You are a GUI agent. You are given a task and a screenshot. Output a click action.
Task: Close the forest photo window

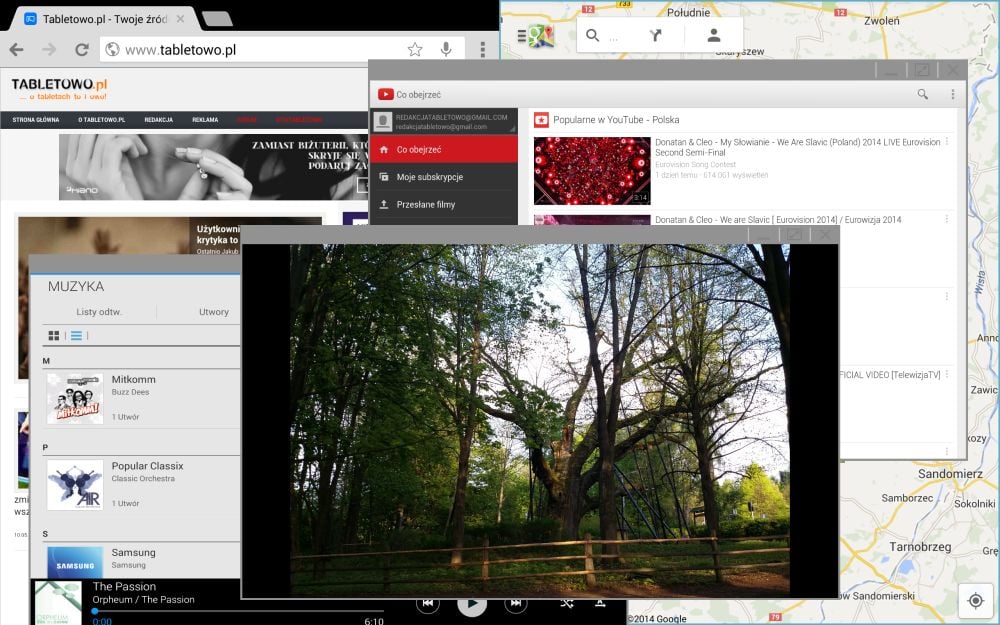click(825, 235)
